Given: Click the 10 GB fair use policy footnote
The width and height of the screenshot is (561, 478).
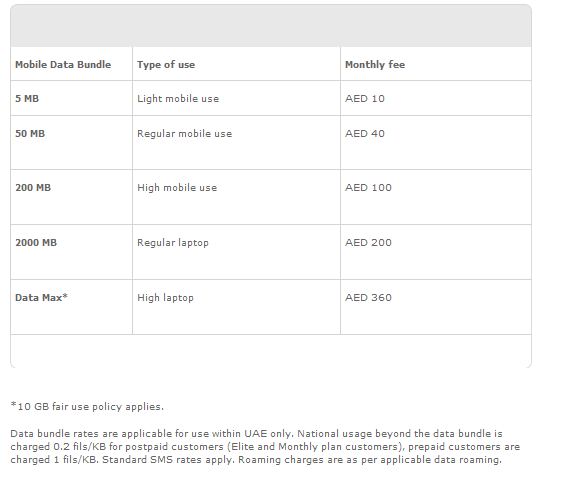Looking at the screenshot, I should click(x=87, y=406).
